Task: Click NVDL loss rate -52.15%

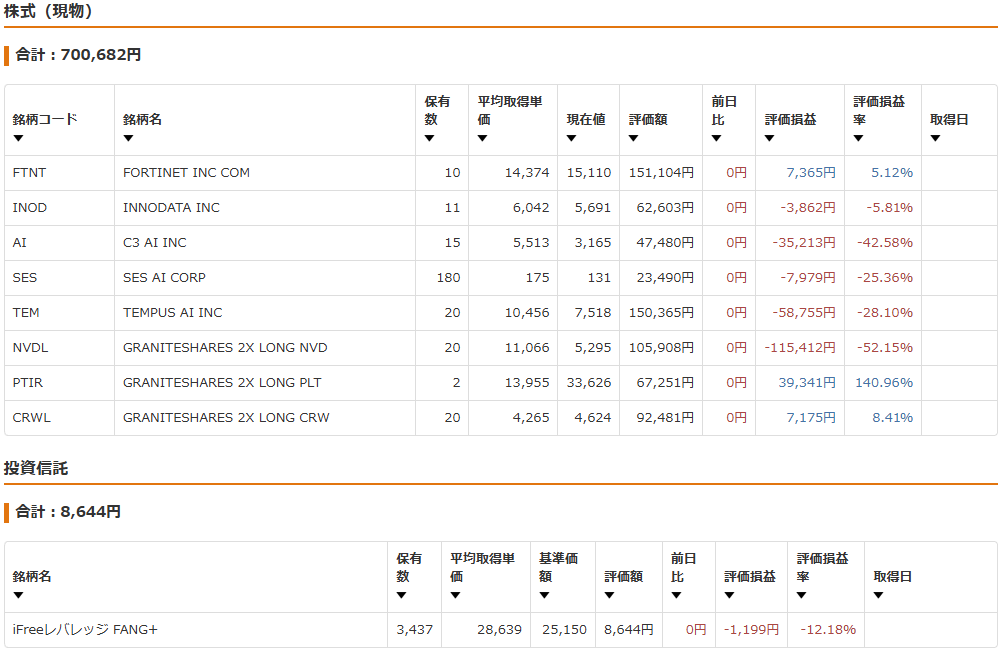Action: (885, 348)
